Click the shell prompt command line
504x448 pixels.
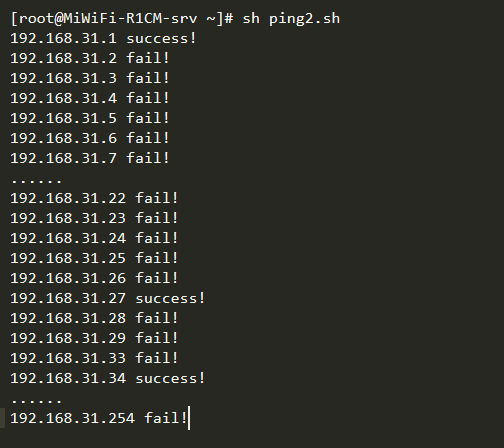point(175,18)
